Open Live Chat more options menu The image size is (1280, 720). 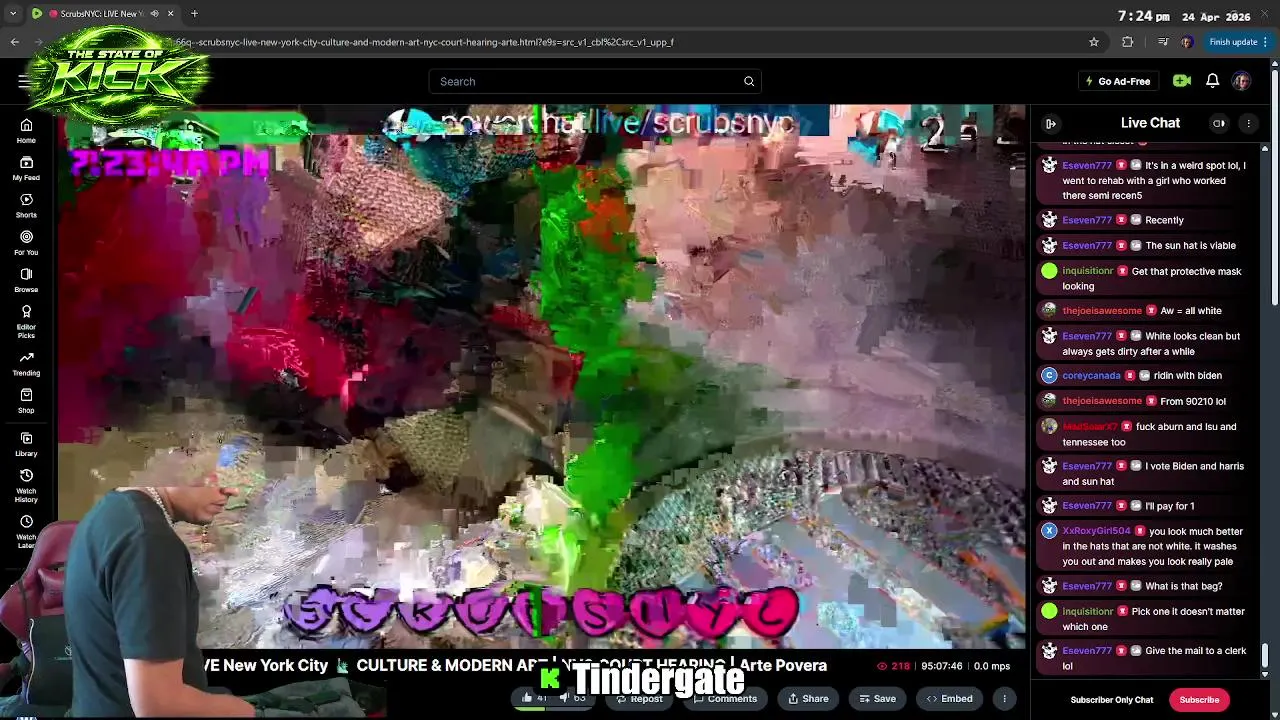[1248, 123]
